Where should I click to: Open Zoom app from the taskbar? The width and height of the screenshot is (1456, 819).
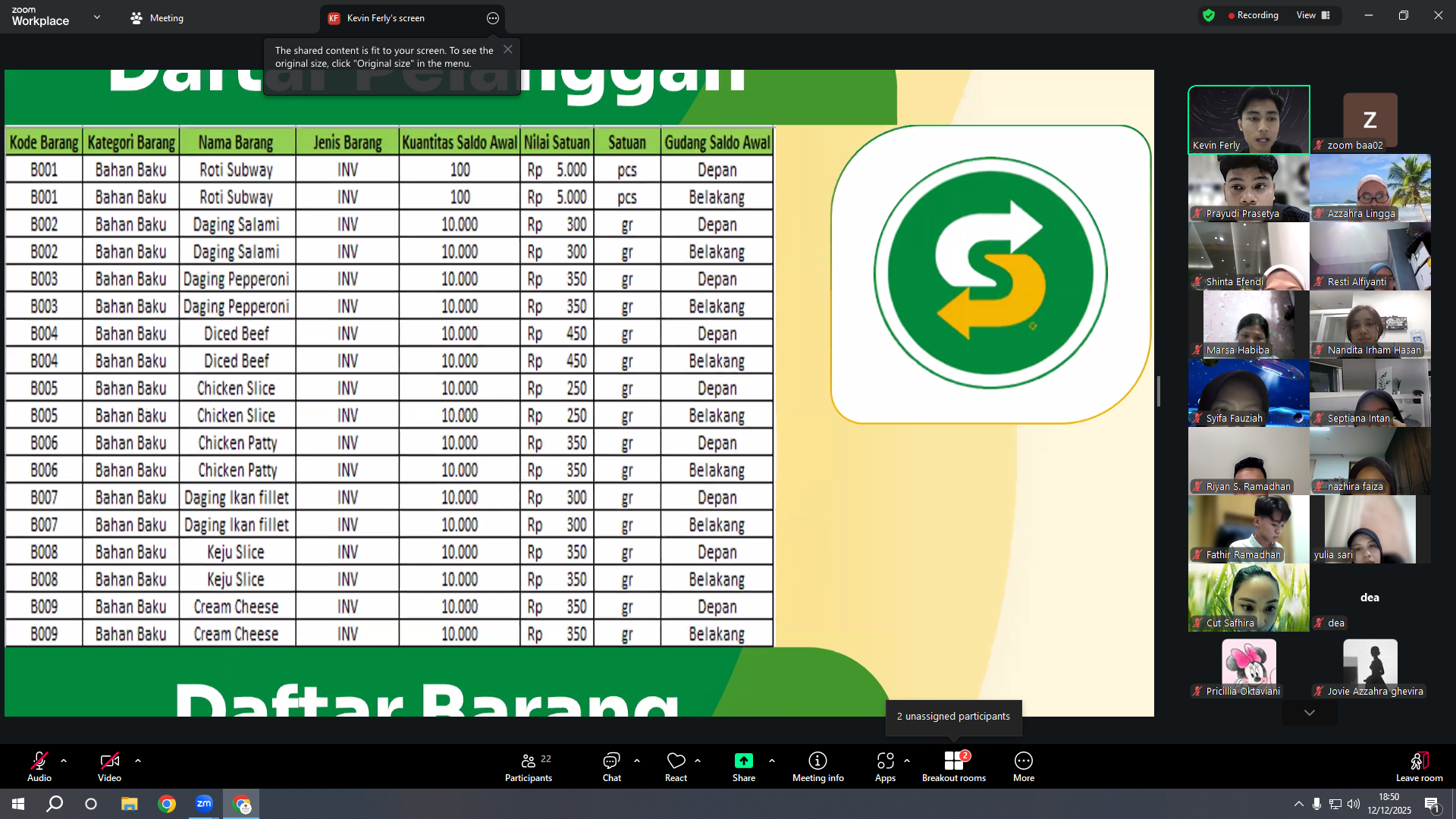204,804
